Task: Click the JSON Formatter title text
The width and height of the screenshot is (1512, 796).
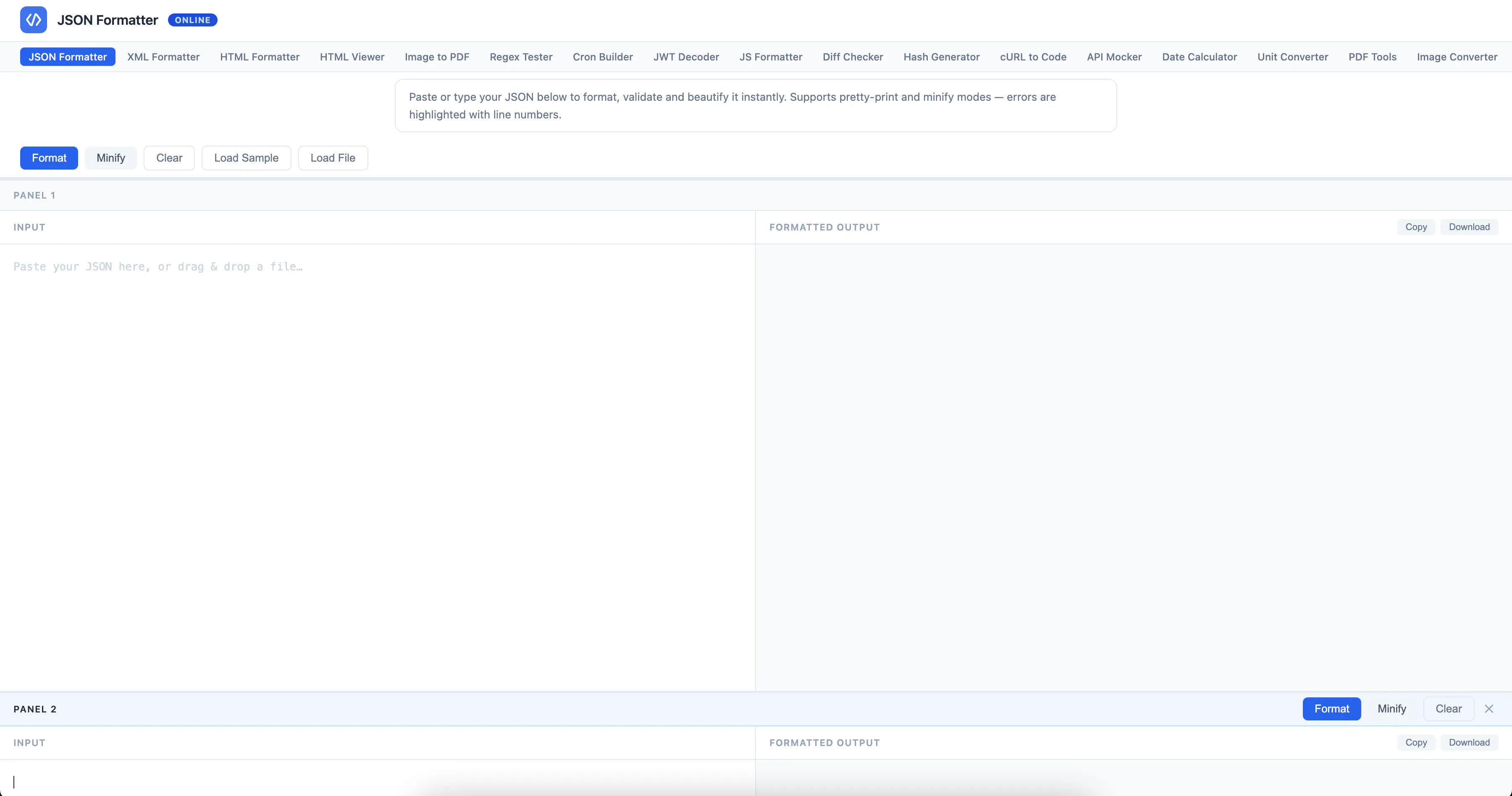Action: [108, 20]
